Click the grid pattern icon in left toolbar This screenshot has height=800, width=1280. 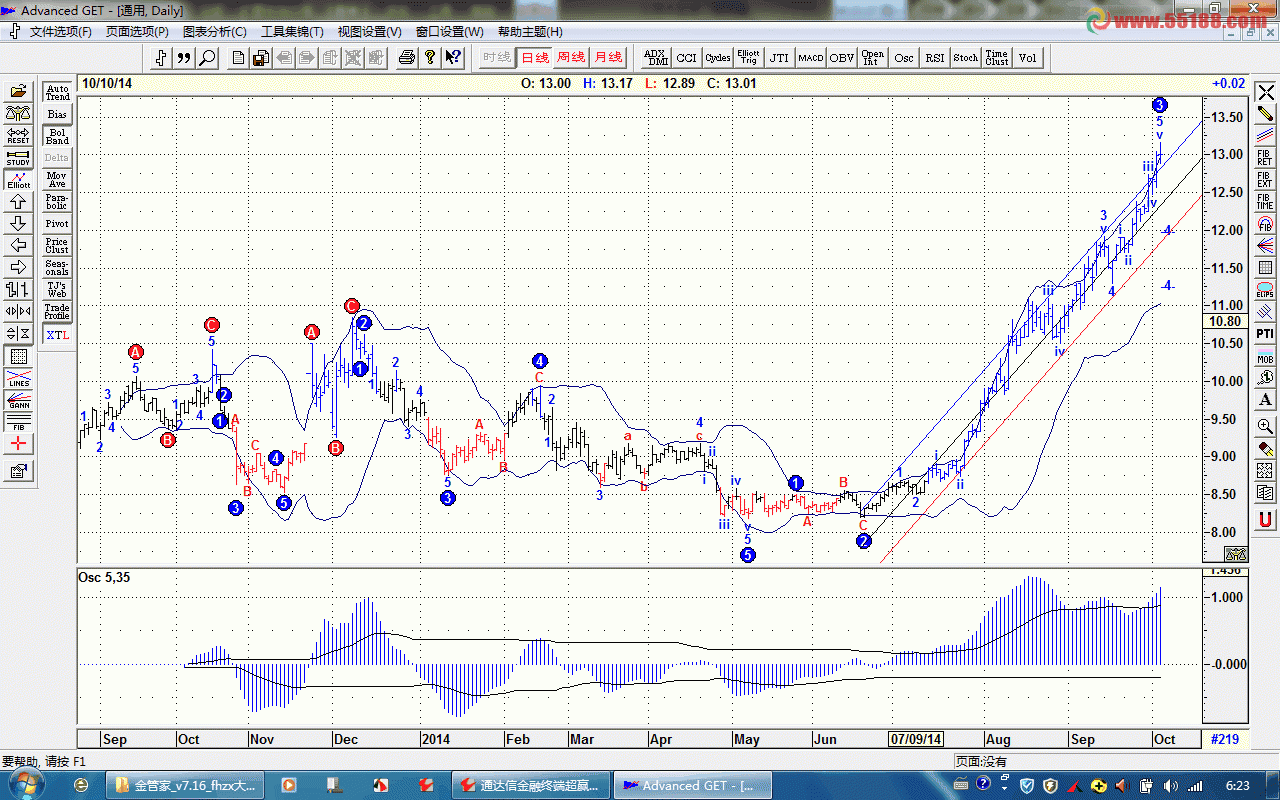tap(18, 356)
